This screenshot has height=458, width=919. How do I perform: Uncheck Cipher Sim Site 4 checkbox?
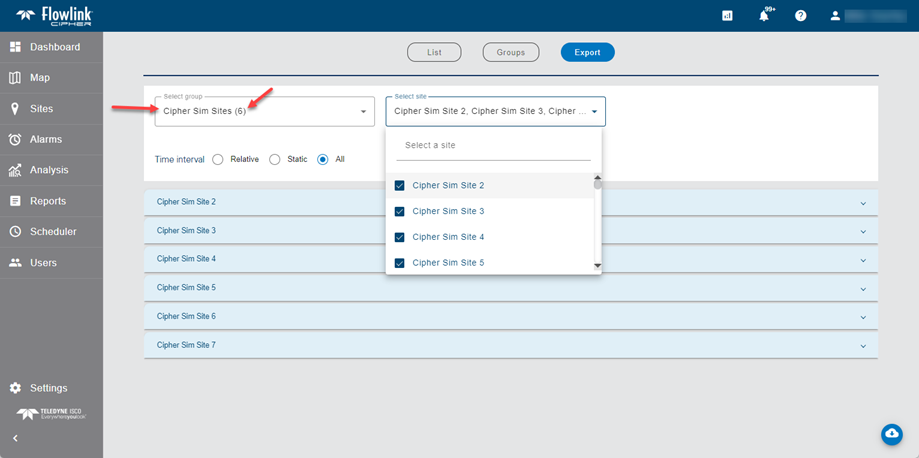[x=400, y=237]
